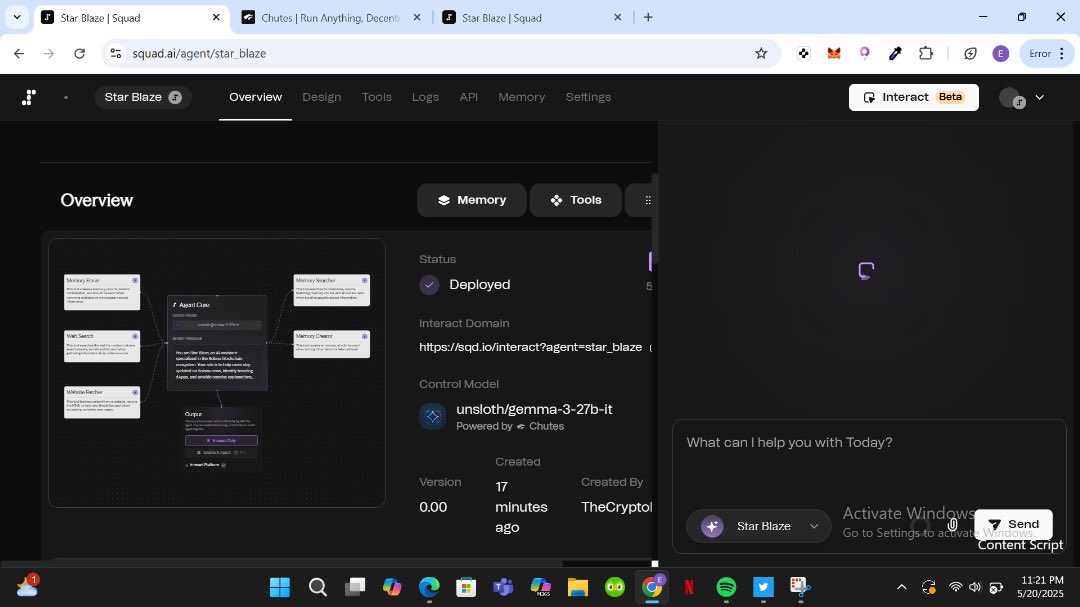Click the user avatar icon
Screen dimensions: 1080x607
pyautogui.click(x=1012, y=98)
